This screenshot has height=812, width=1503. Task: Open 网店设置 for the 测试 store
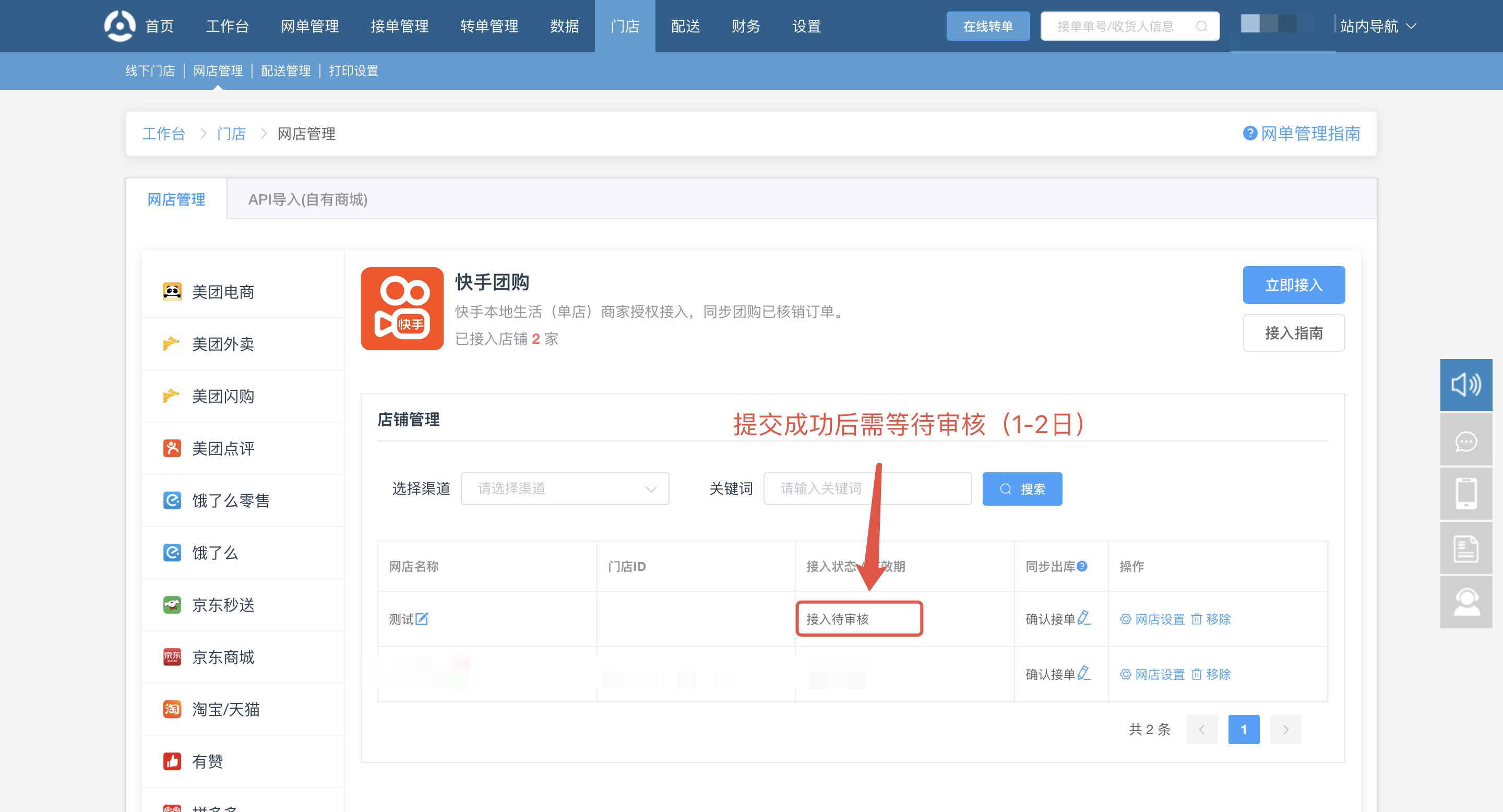click(1152, 619)
